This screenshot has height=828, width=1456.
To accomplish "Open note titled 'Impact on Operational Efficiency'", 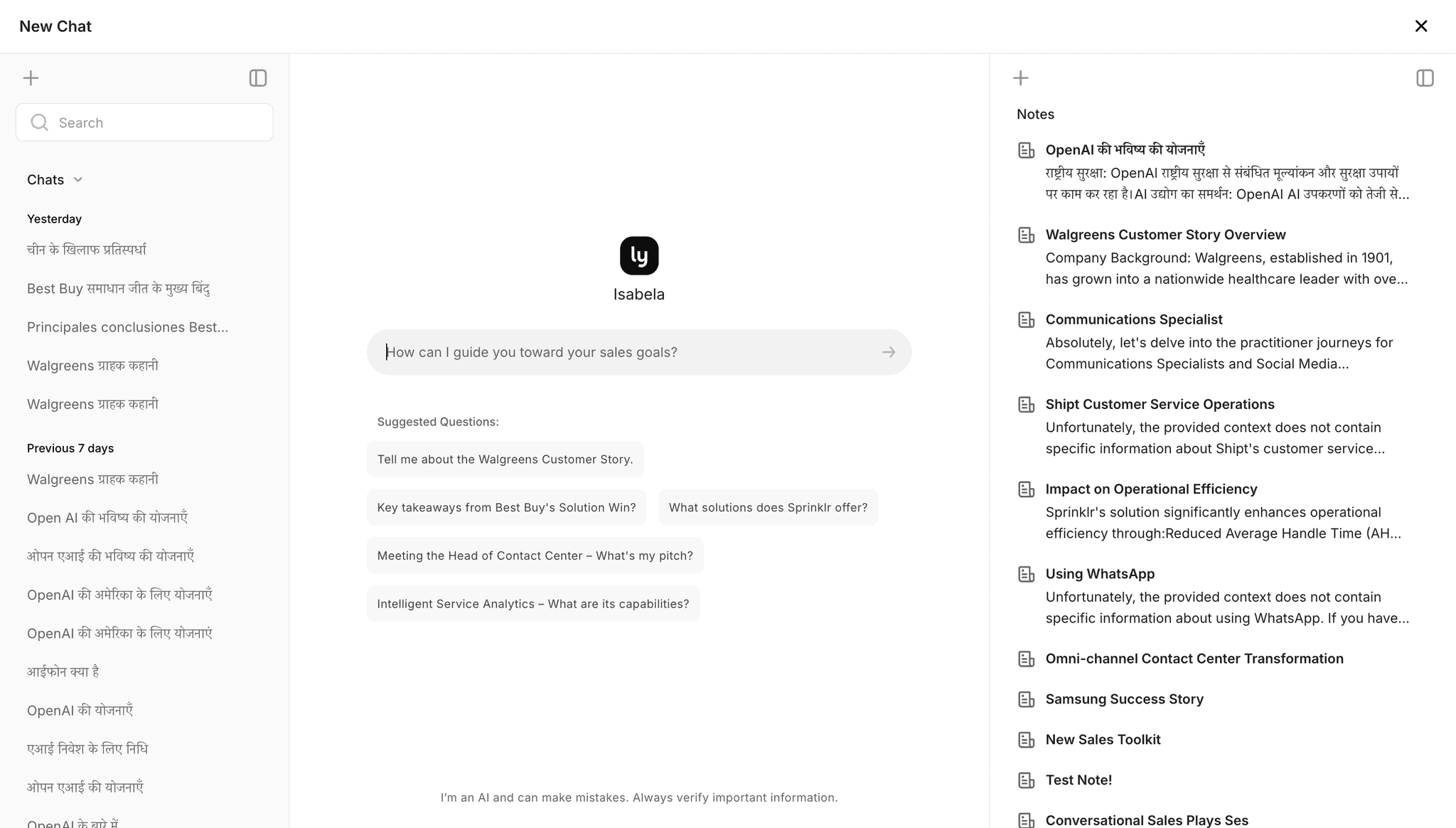I will click(x=1151, y=489).
